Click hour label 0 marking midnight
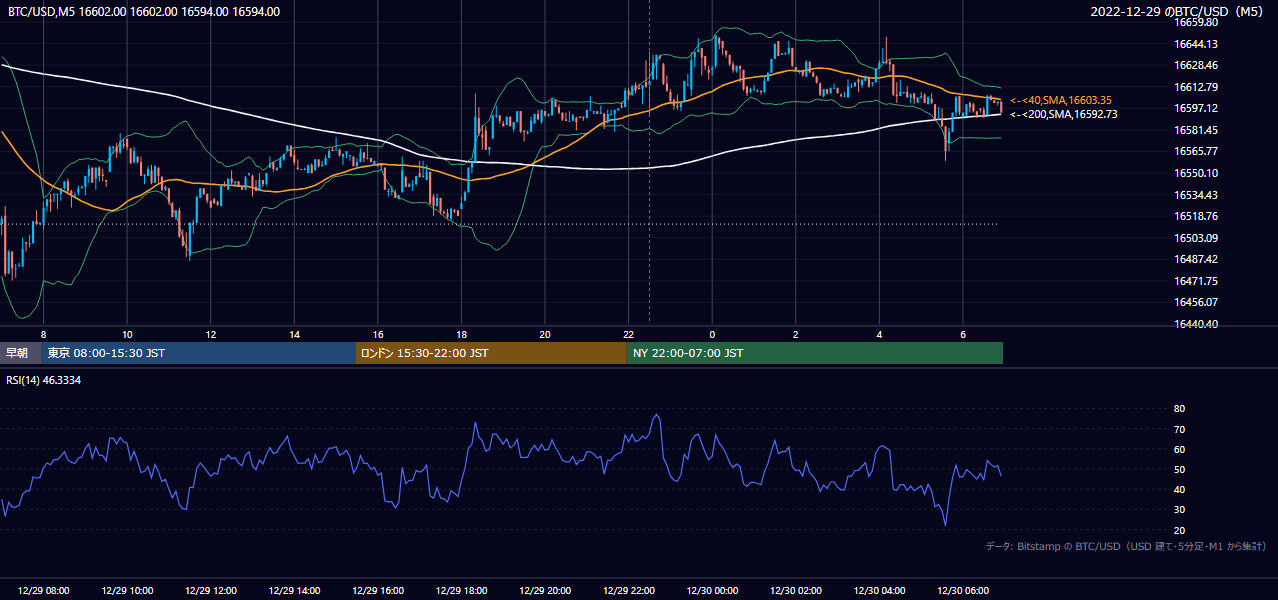1278x600 pixels. [x=712, y=334]
